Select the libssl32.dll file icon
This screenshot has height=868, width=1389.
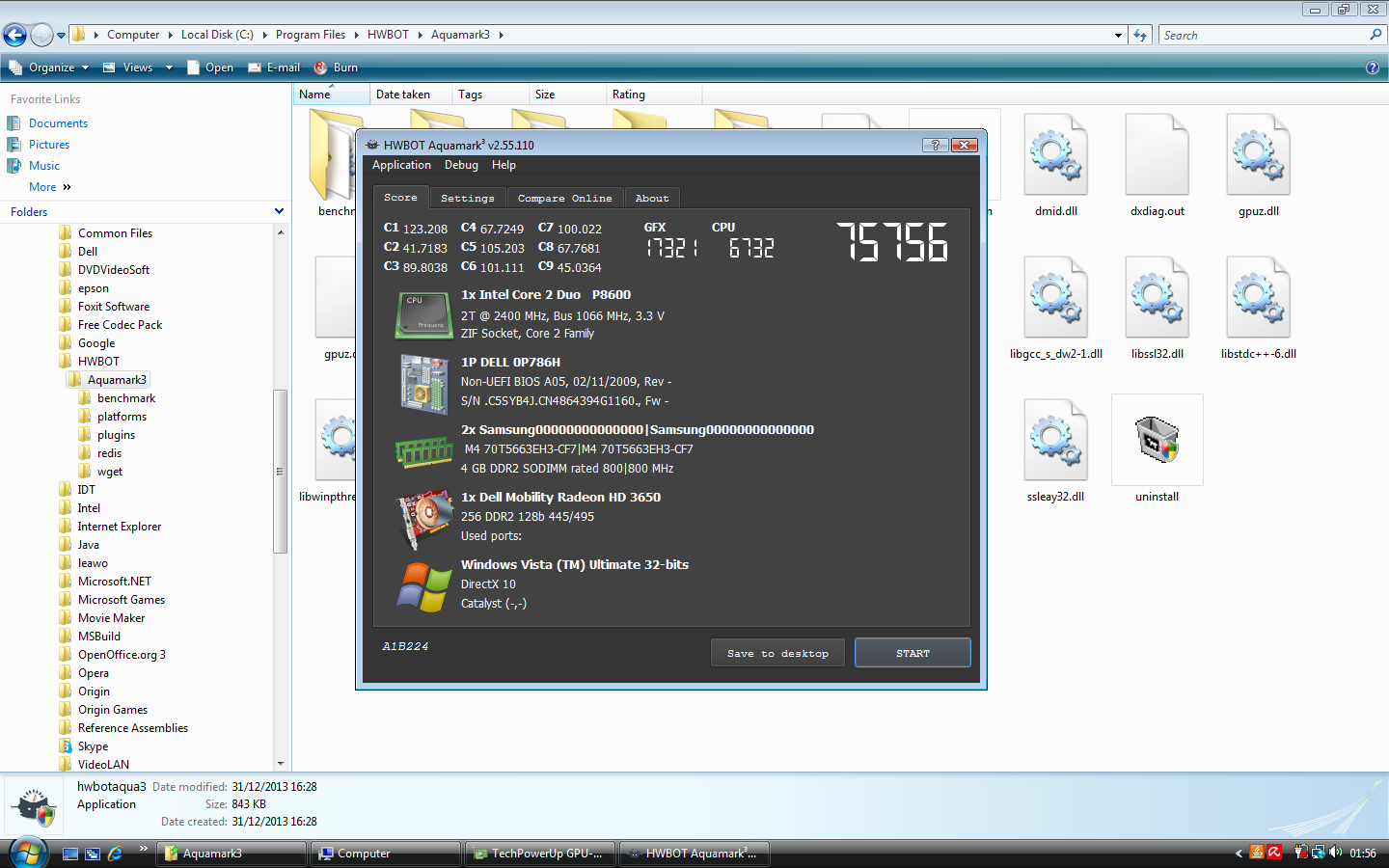(1157, 297)
